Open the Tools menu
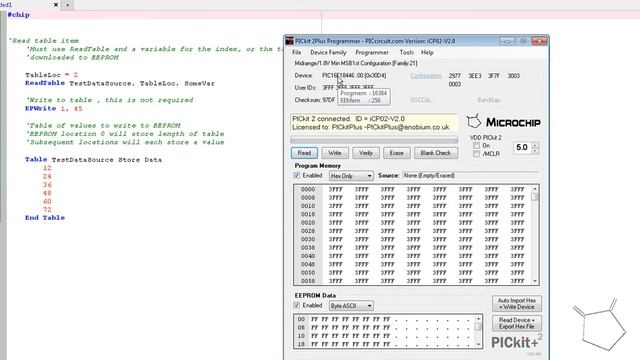This screenshot has height=360, width=640. [407, 53]
